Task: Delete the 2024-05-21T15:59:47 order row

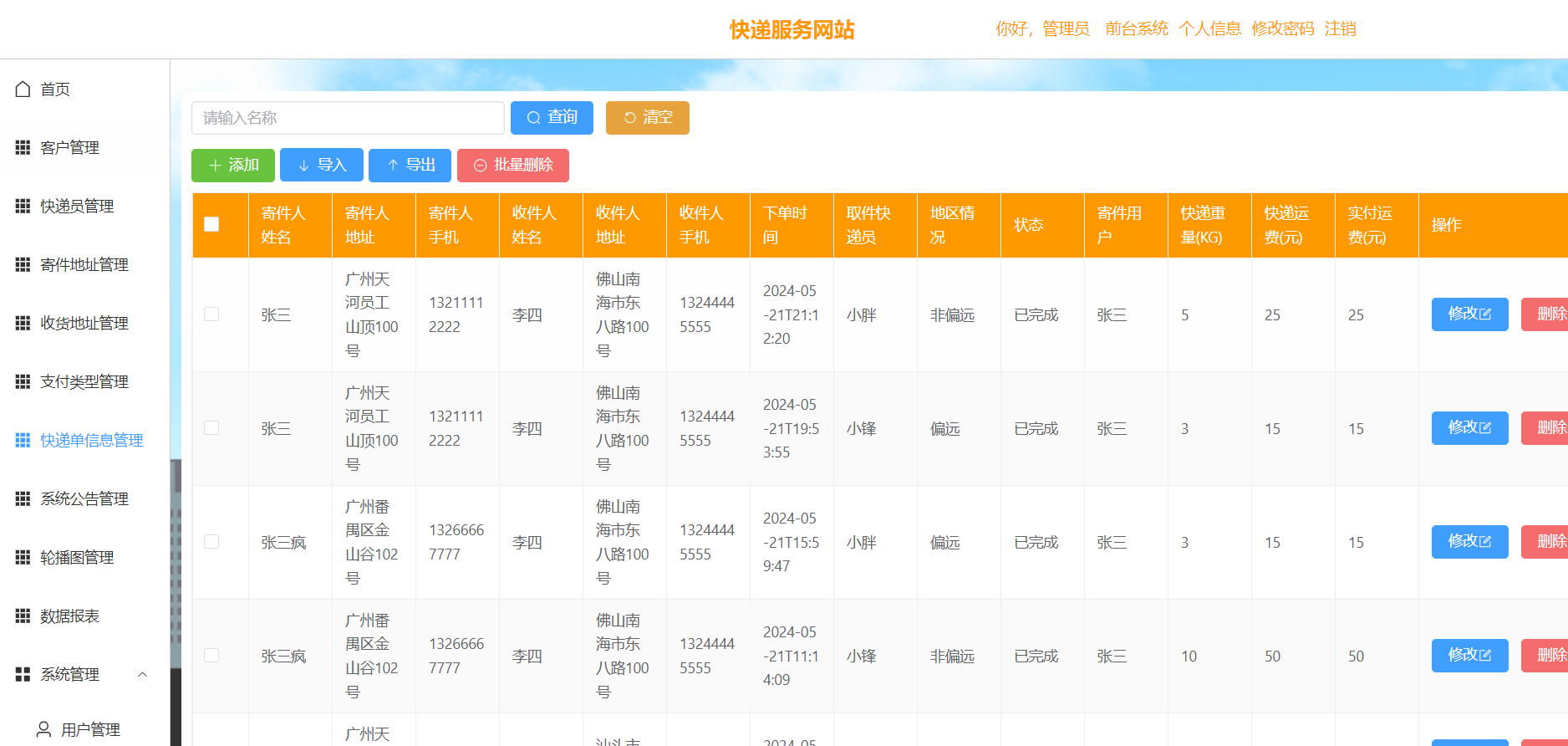Action: point(1545,541)
